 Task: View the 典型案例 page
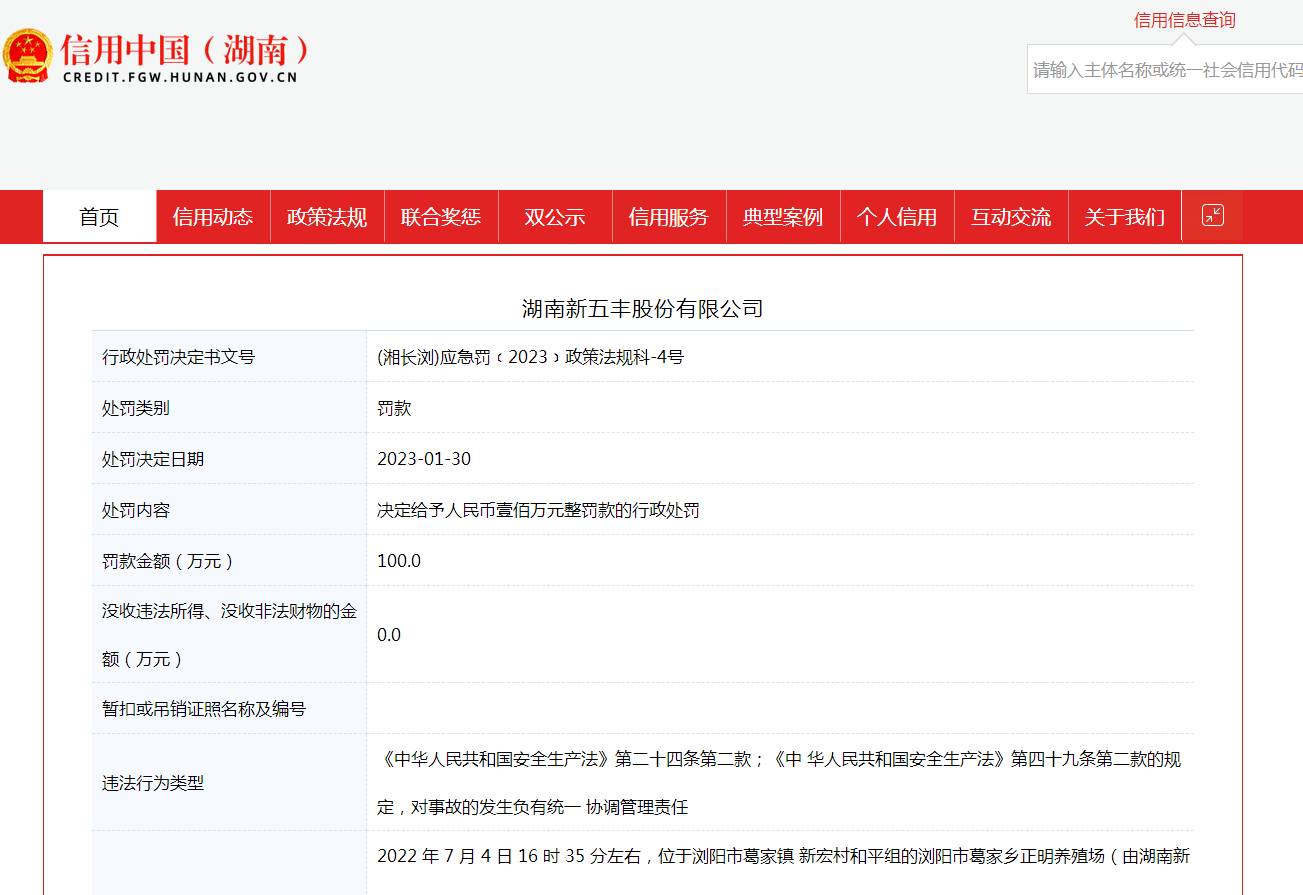point(783,217)
